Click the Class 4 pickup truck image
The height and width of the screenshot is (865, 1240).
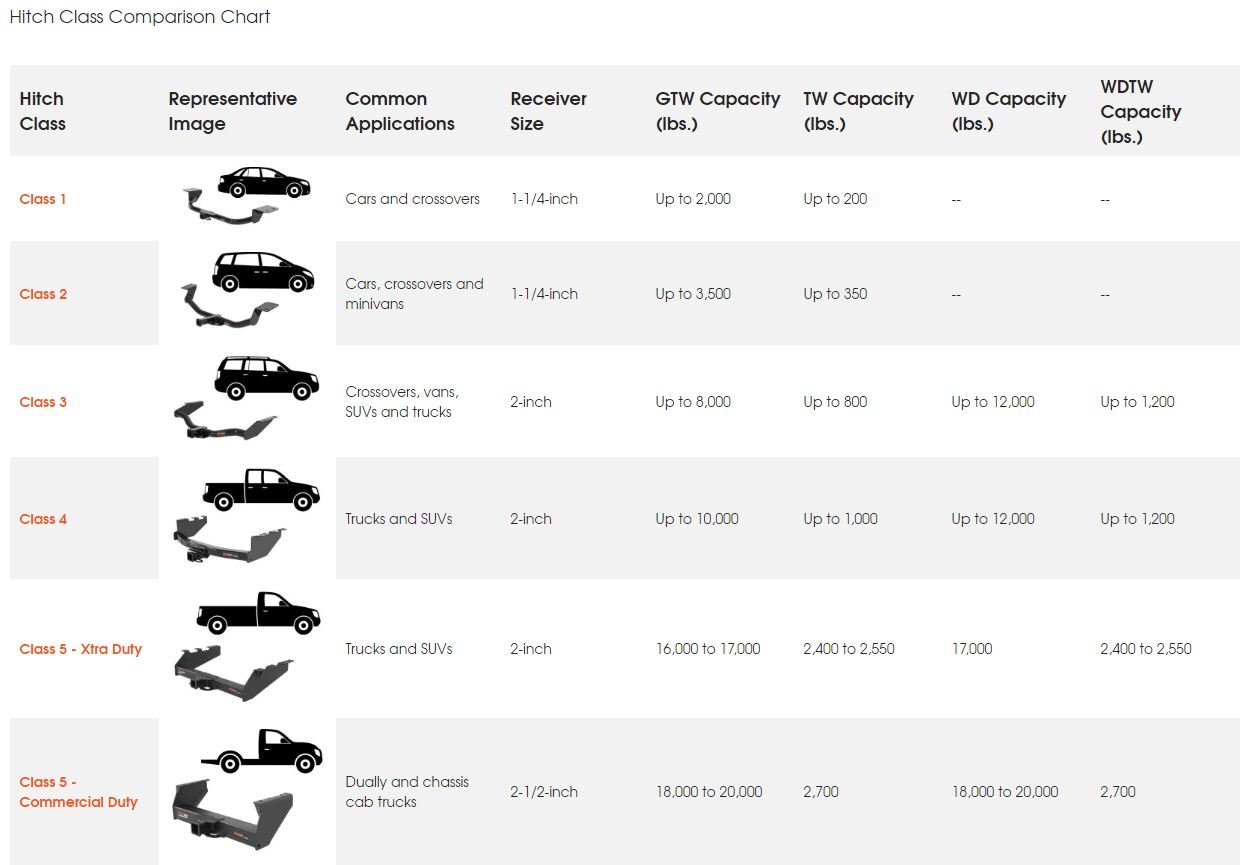click(247, 516)
